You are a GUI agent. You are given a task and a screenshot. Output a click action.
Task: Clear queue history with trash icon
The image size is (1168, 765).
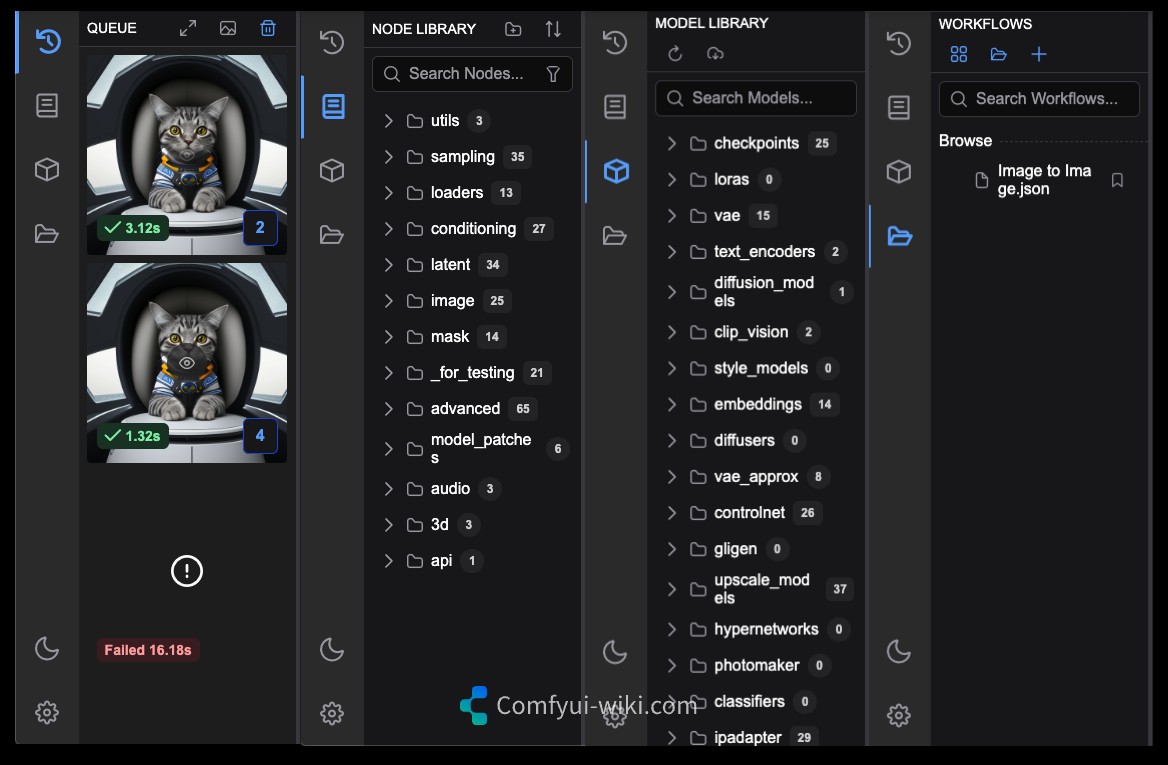268,28
